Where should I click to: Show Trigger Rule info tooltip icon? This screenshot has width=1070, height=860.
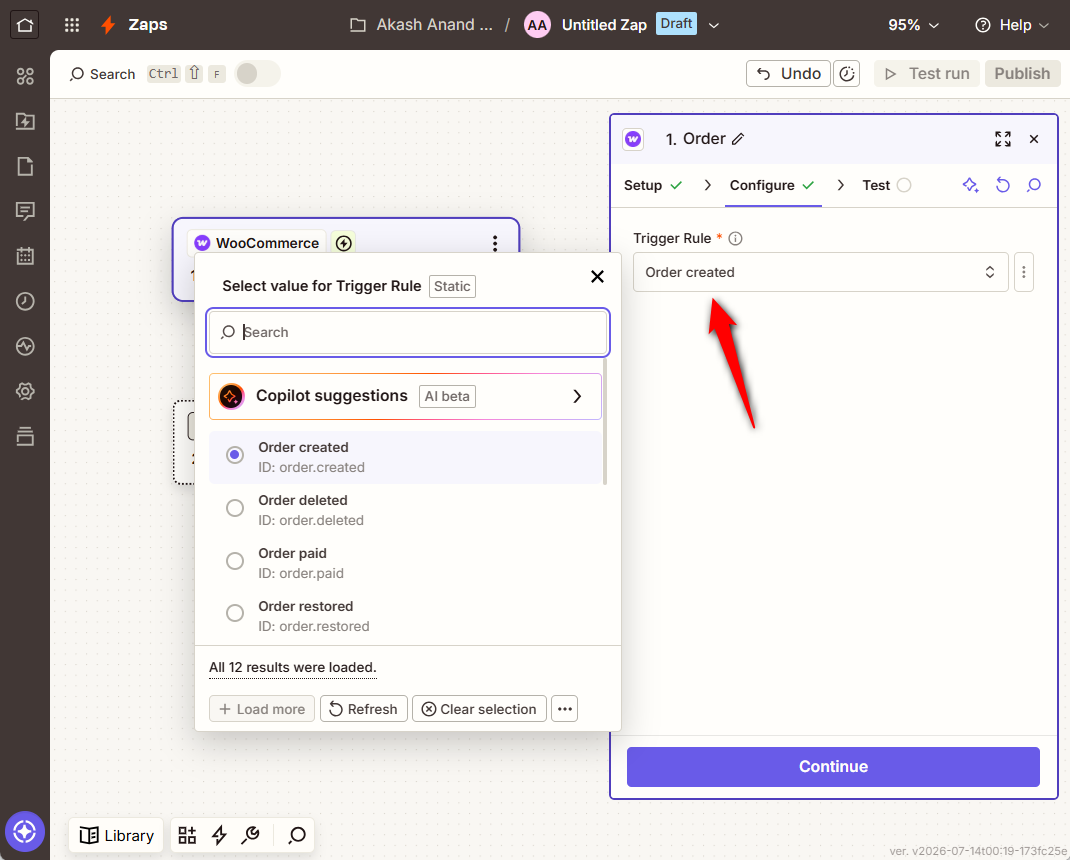point(735,238)
